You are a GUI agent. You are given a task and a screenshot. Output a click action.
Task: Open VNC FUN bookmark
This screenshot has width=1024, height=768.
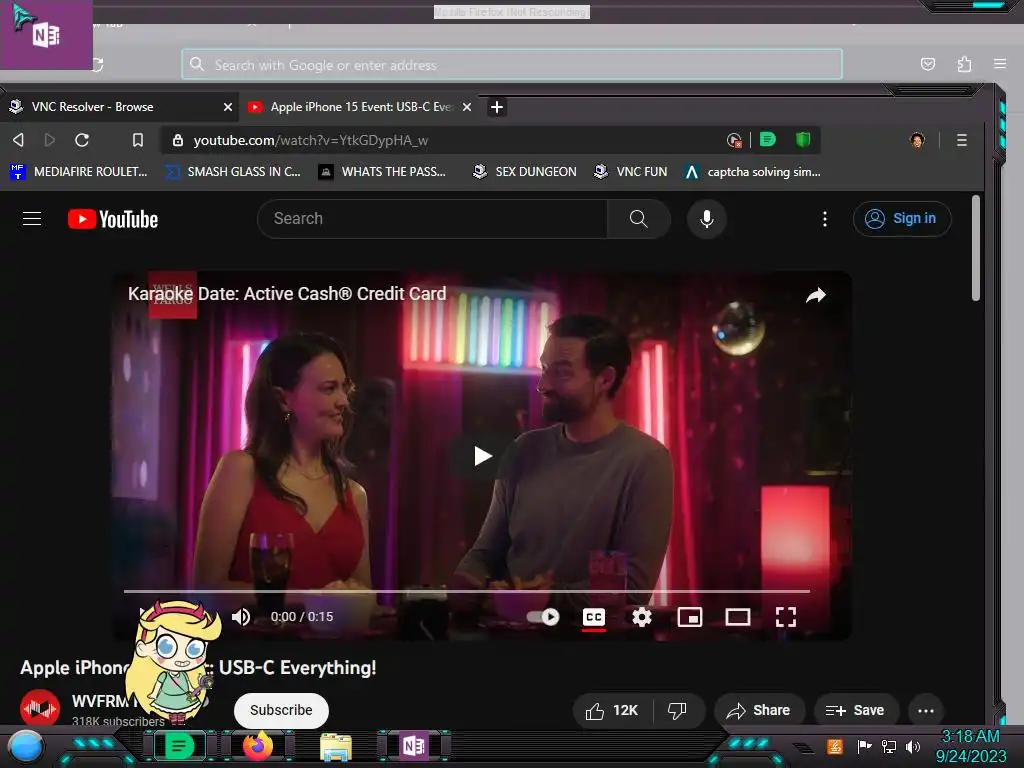(x=630, y=172)
